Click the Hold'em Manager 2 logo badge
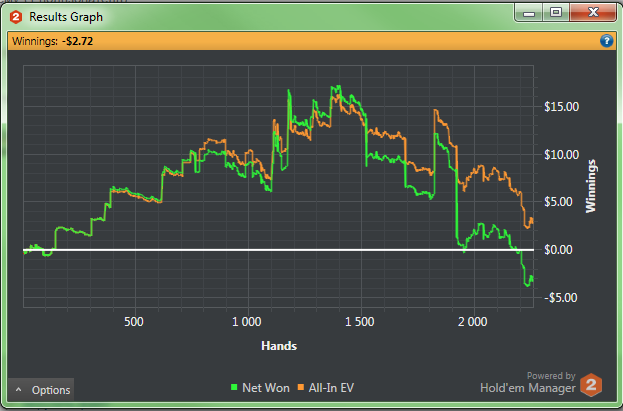This screenshot has width=623, height=411. tap(591, 385)
